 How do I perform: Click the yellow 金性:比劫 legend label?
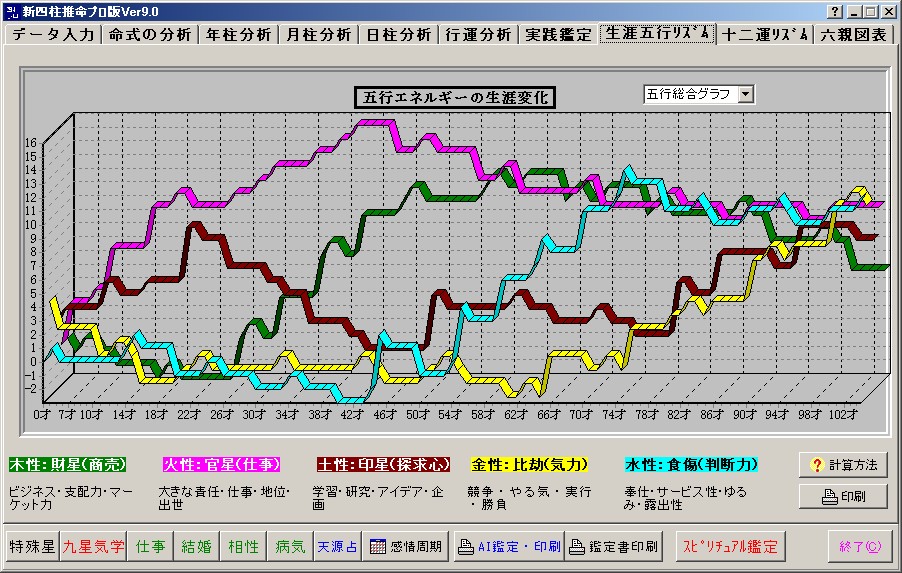tap(529, 464)
